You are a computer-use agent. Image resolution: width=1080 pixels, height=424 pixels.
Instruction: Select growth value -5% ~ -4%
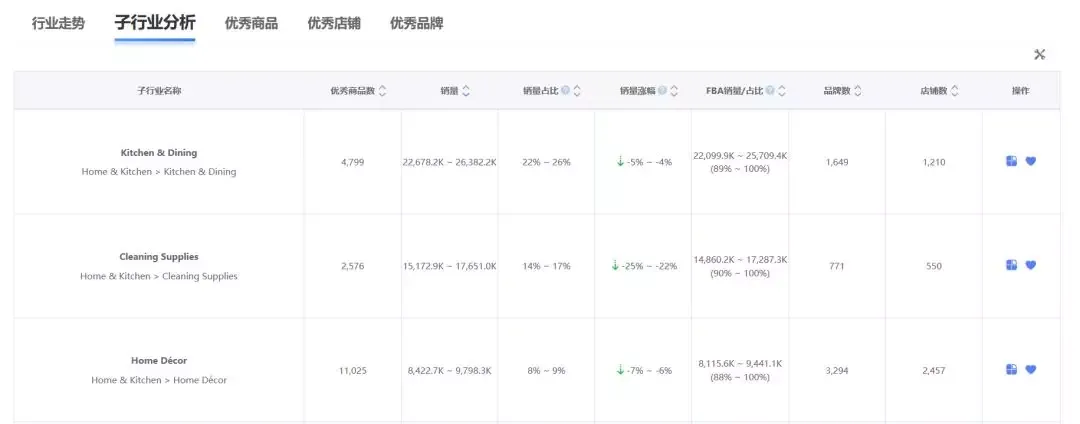click(650, 162)
